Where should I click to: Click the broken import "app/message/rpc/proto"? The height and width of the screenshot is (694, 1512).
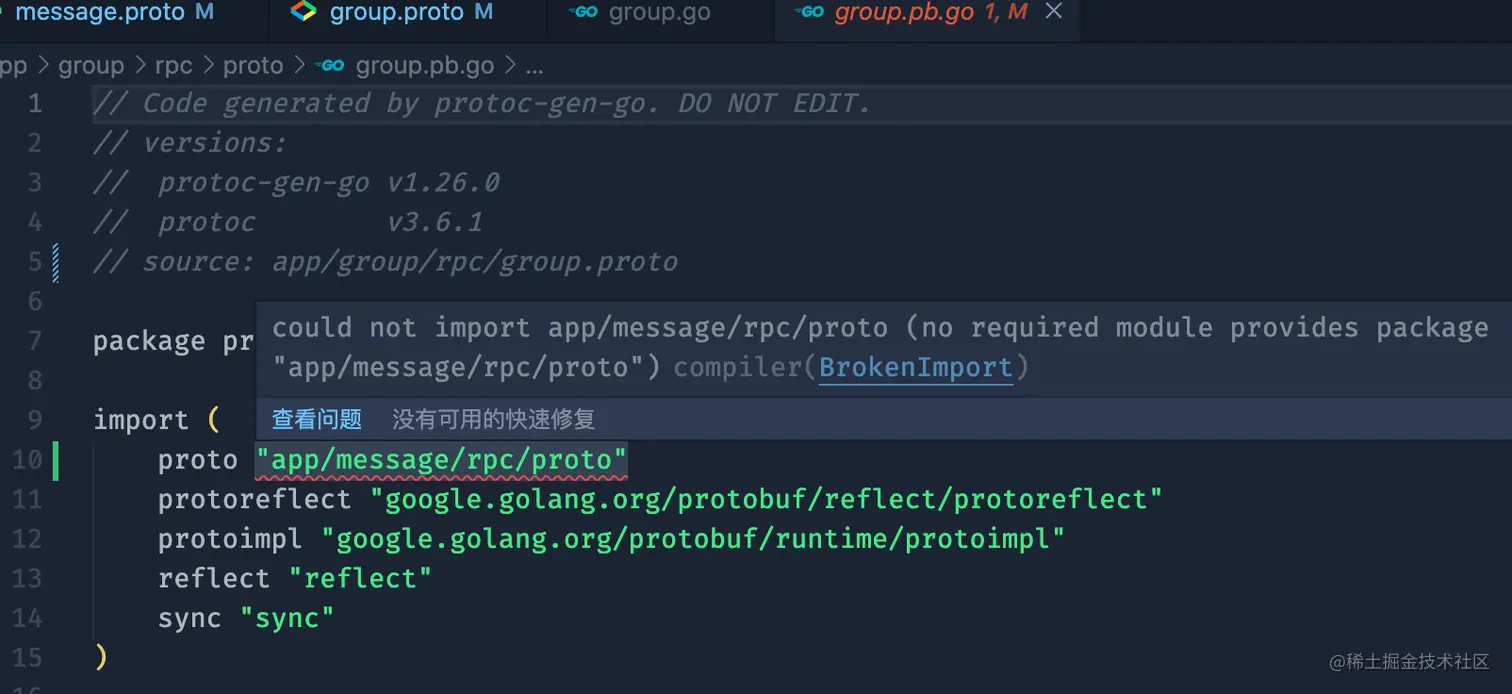click(x=441, y=460)
